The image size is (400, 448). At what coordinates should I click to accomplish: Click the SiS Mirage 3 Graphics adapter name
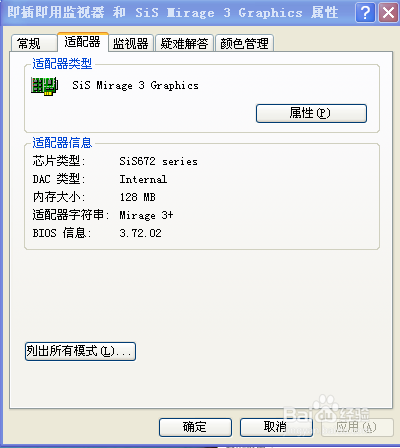coord(136,86)
